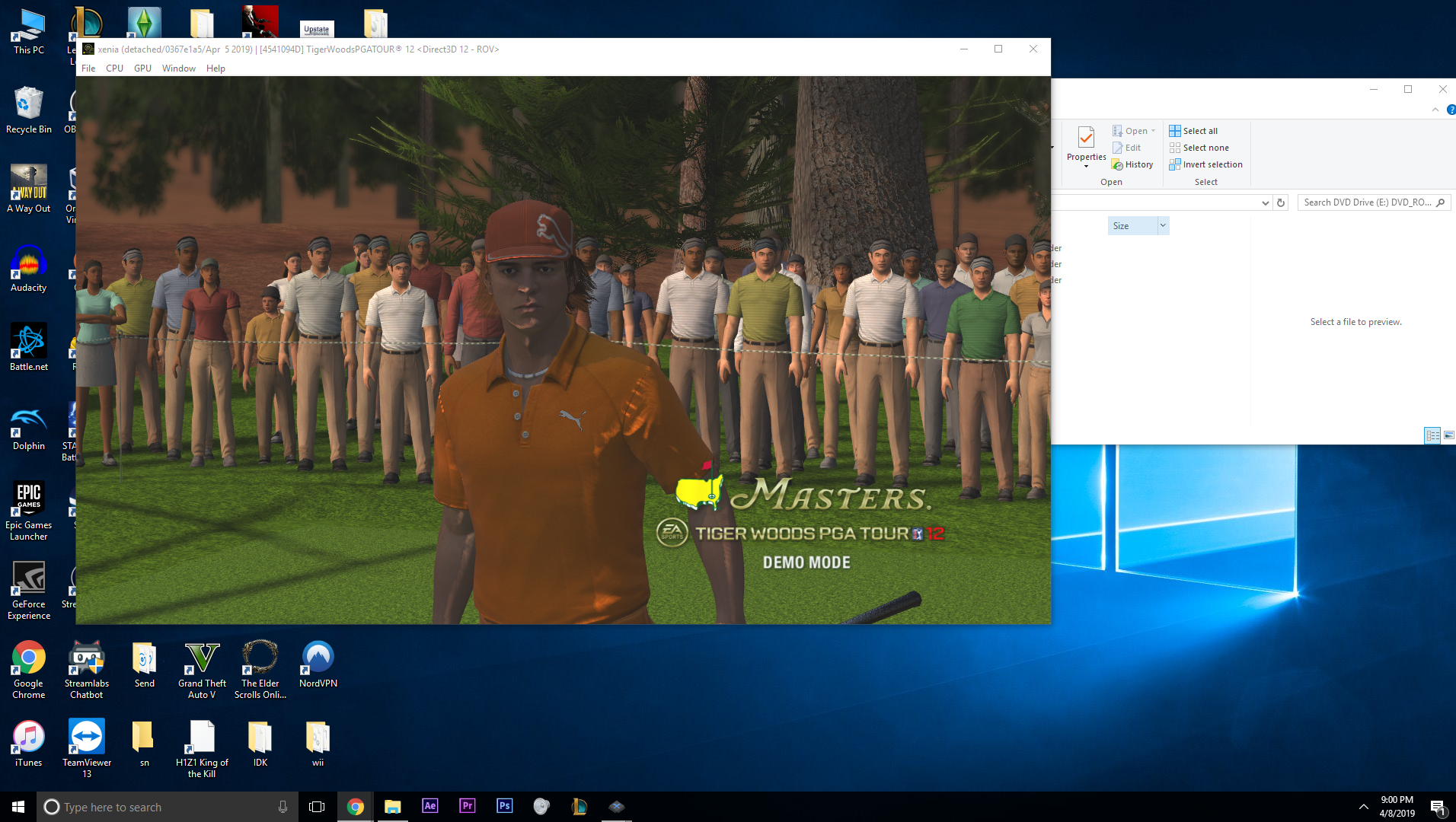Open the Action Center notifications
This screenshot has height=822, width=1456.
click(1438, 807)
